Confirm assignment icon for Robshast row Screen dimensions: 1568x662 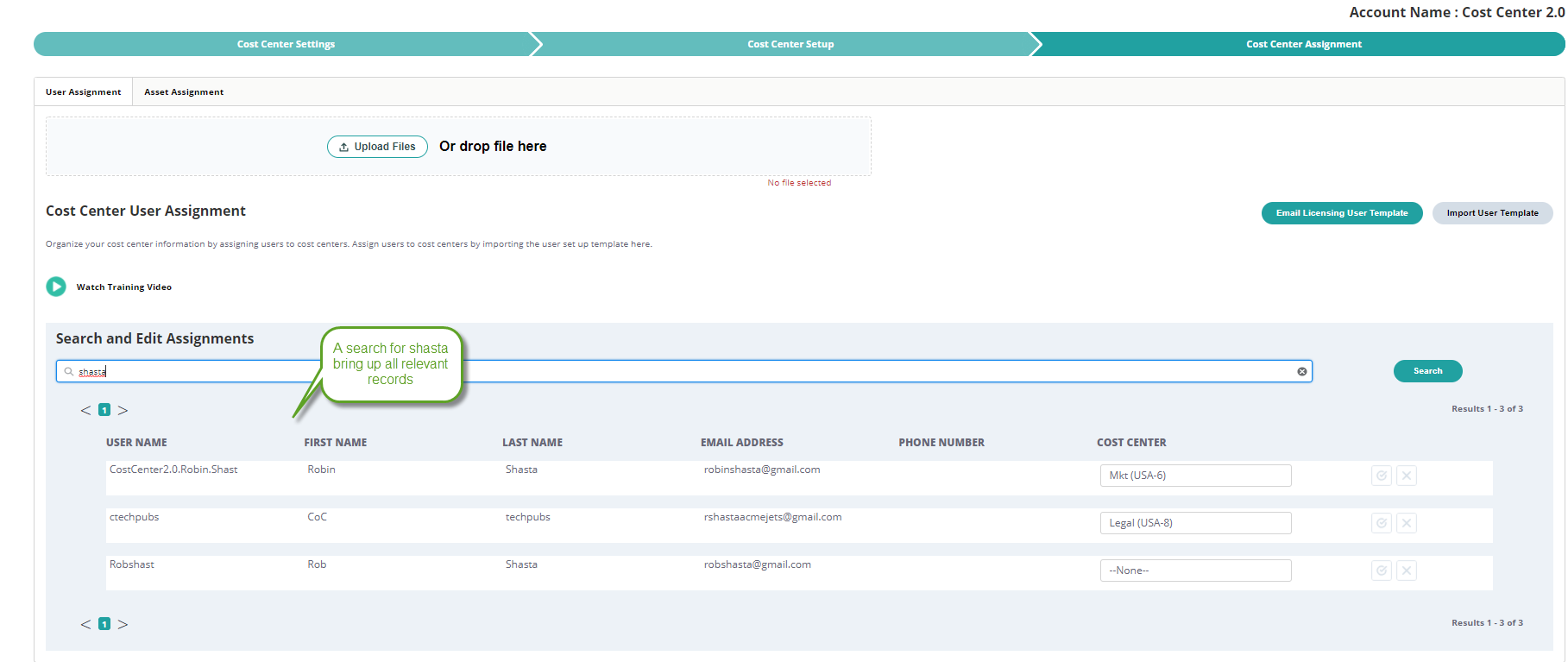(1382, 571)
